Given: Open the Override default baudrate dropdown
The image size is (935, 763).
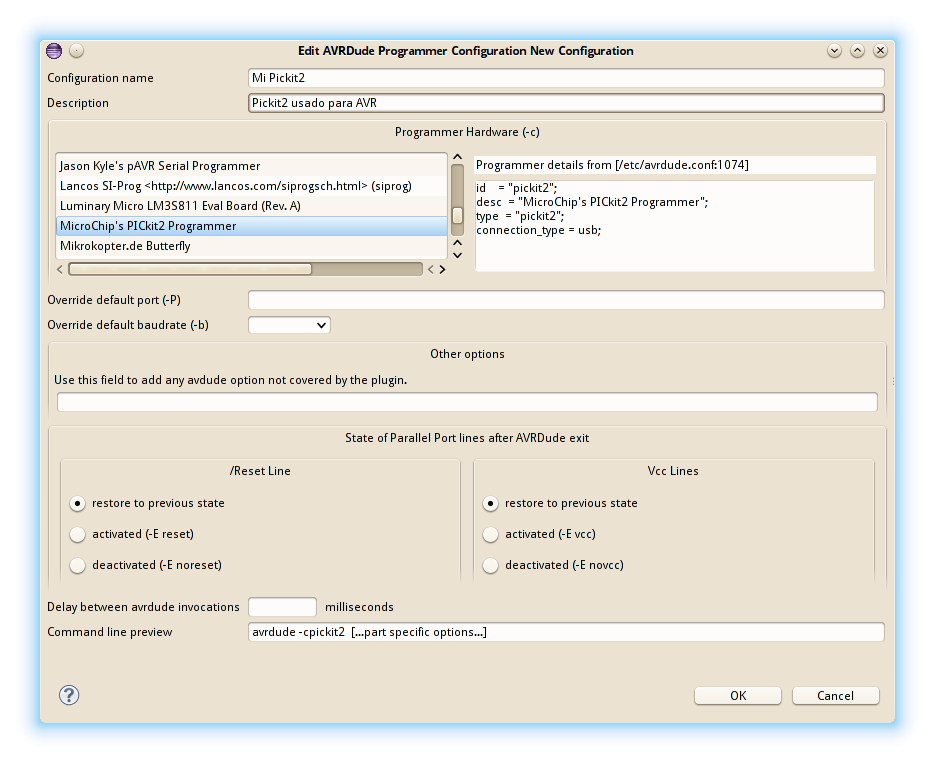Looking at the screenshot, I should (289, 325).
